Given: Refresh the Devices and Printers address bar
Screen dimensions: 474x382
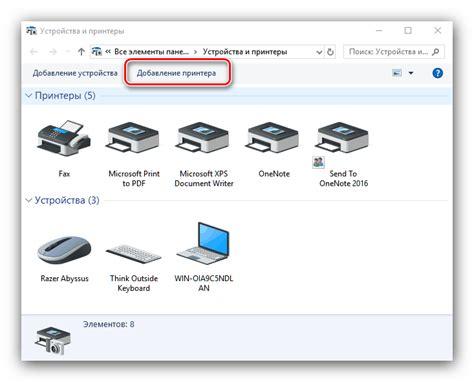Looking at the screenshot, I should tap(330, 52).
